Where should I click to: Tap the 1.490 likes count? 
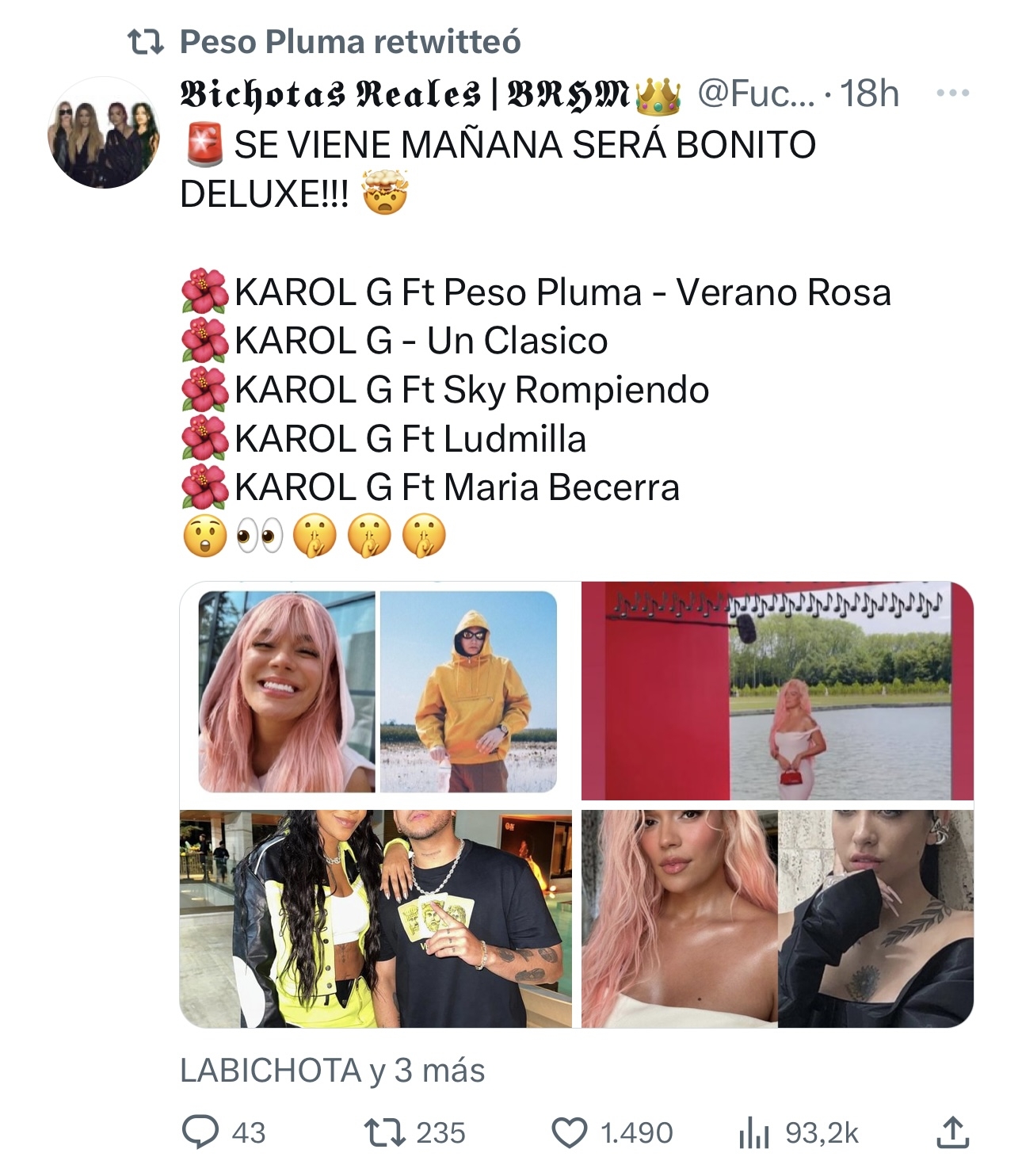coord(637,1133)
